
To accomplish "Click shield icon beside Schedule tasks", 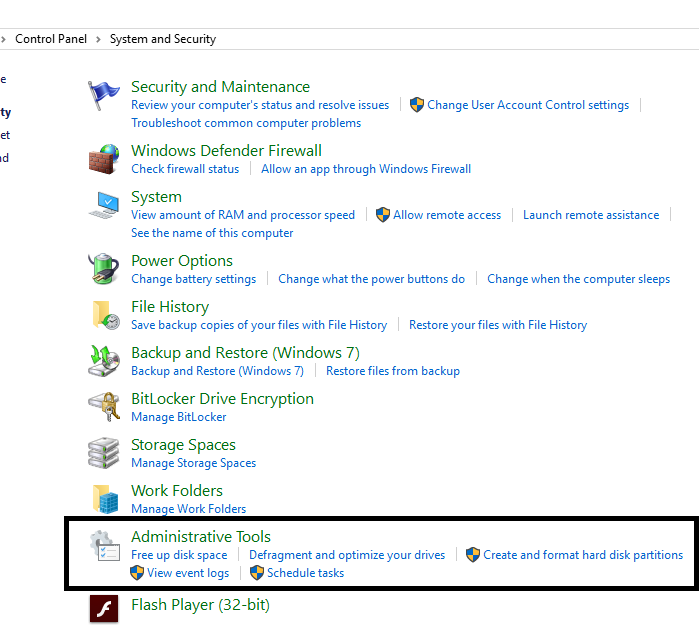I will point(257,573).
